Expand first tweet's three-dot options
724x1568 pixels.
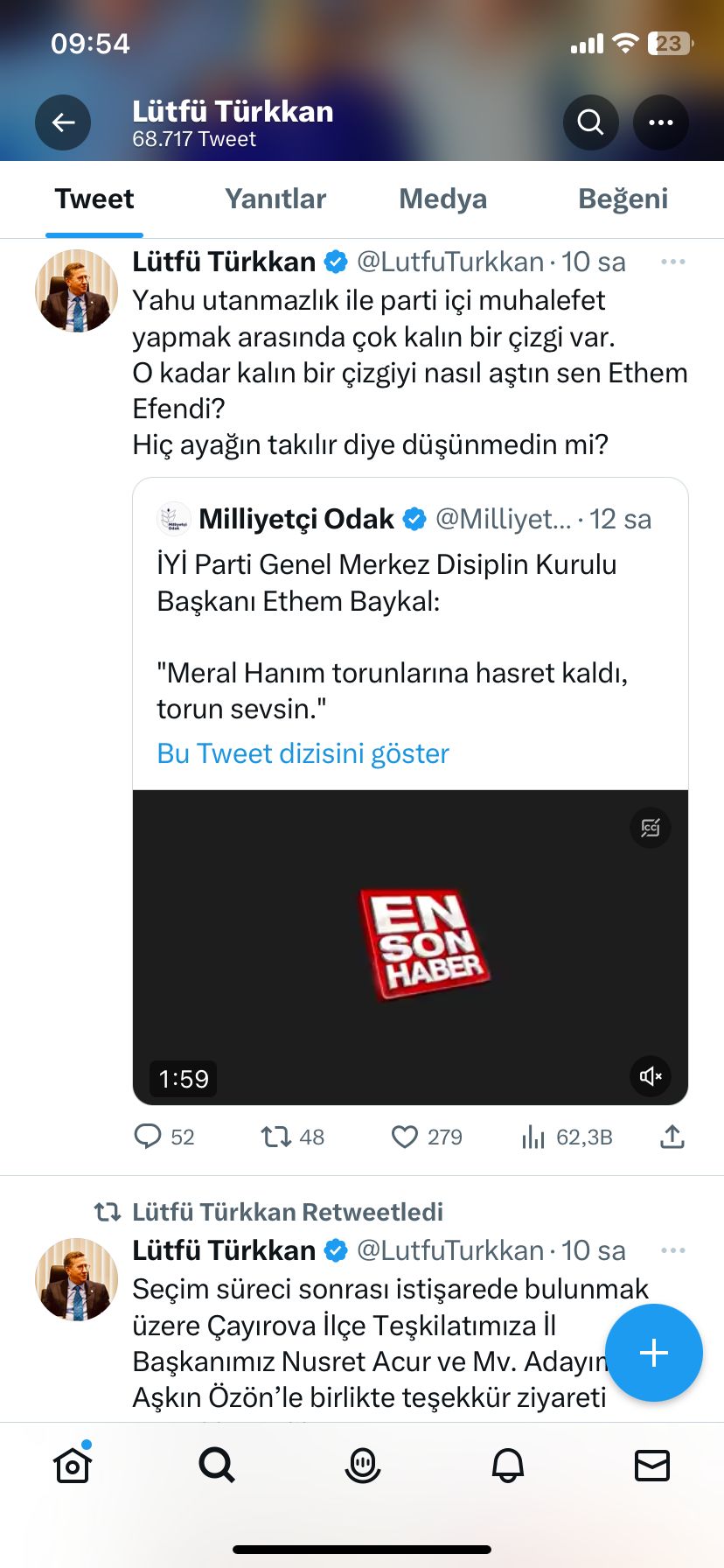tap(672, 262)
